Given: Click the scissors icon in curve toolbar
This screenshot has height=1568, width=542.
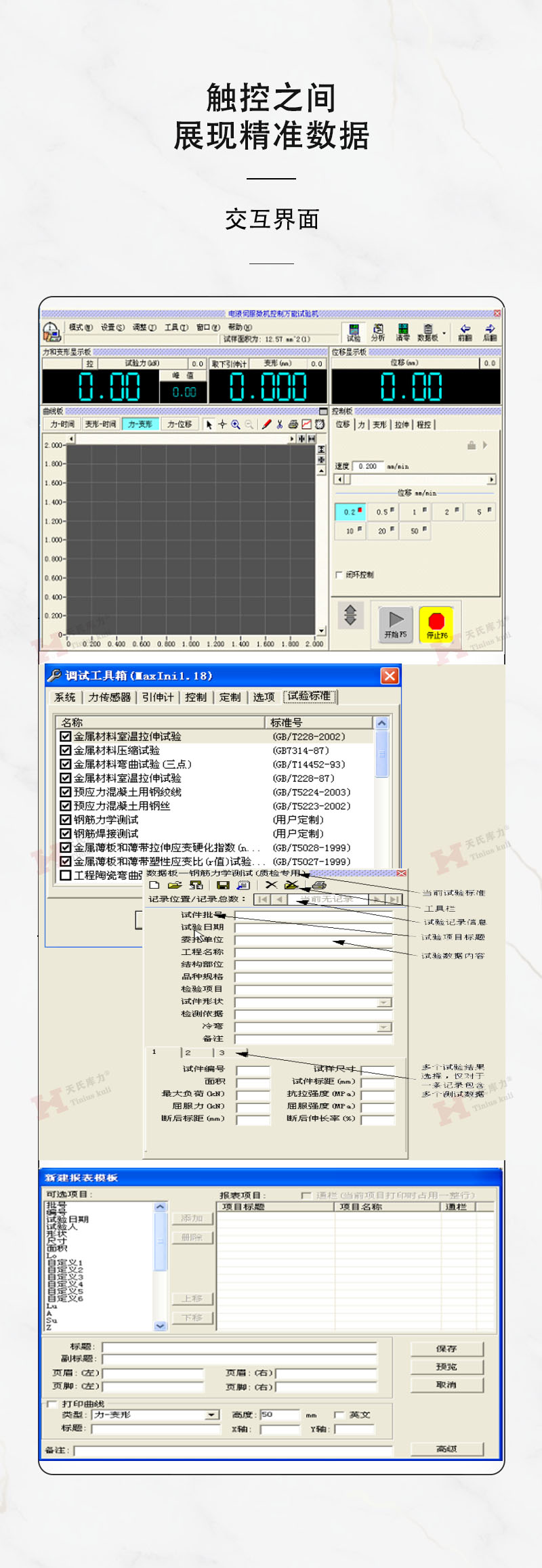Looking at the screenshot, I should [279, 425].
